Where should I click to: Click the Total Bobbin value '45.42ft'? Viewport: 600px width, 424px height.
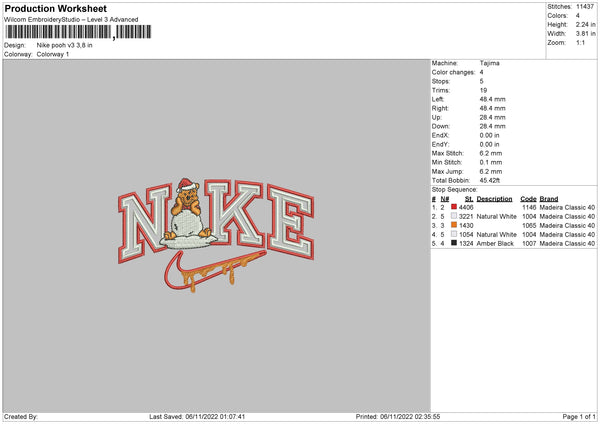coord(490,180)
